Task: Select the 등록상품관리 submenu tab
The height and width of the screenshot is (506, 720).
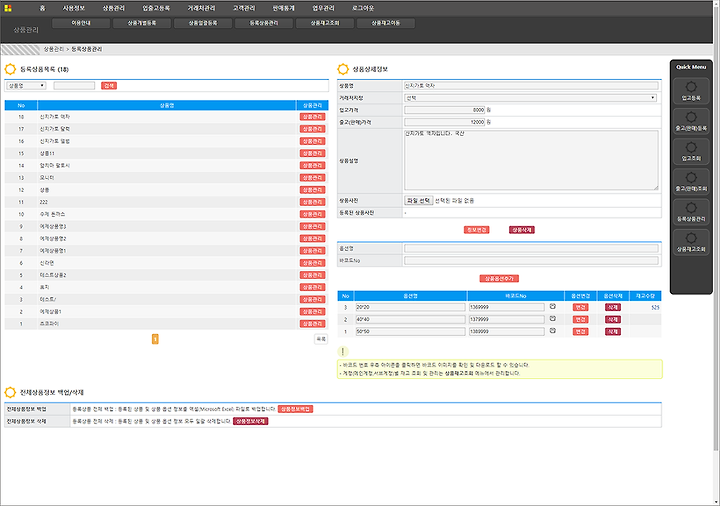Action: 264,23
